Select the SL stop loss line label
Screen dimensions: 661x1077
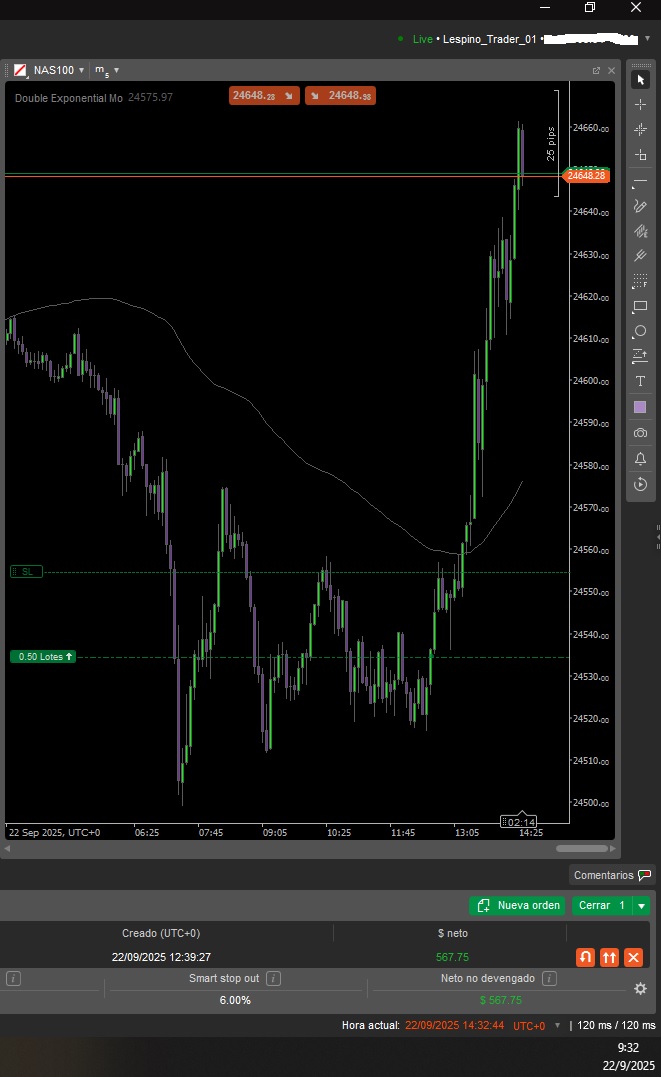(27, 571)
